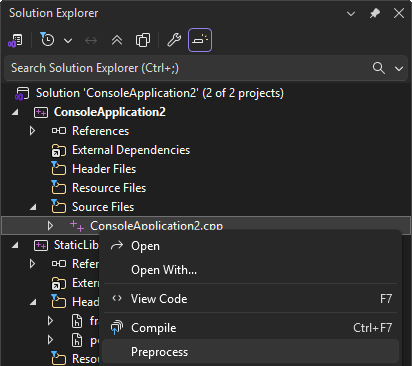Screen dimensions: 412x366
Task: Open Properties with the wrench icon
Action: click(x=174, y=40)
